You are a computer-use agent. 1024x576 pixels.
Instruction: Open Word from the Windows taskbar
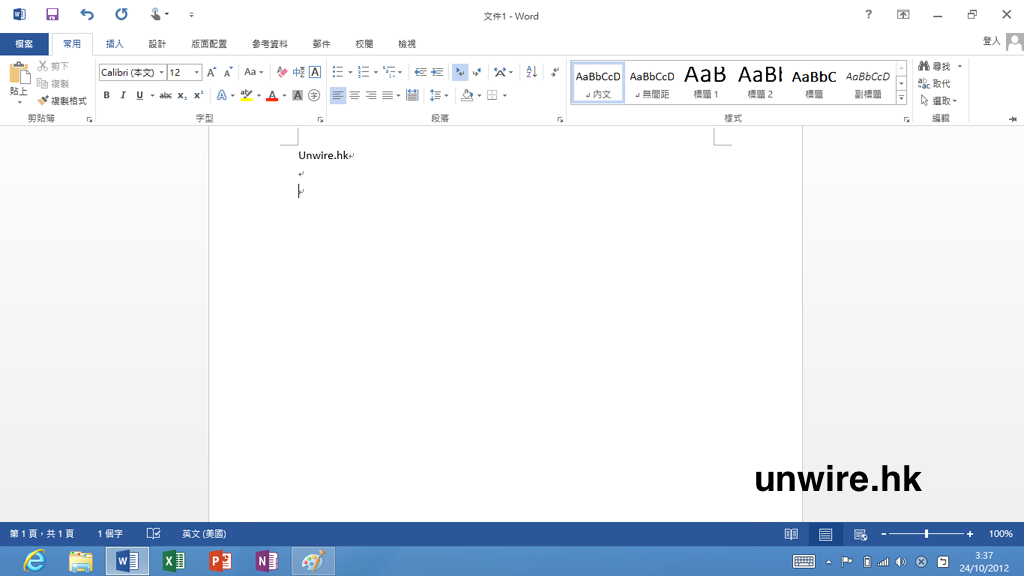click(127, 561)
